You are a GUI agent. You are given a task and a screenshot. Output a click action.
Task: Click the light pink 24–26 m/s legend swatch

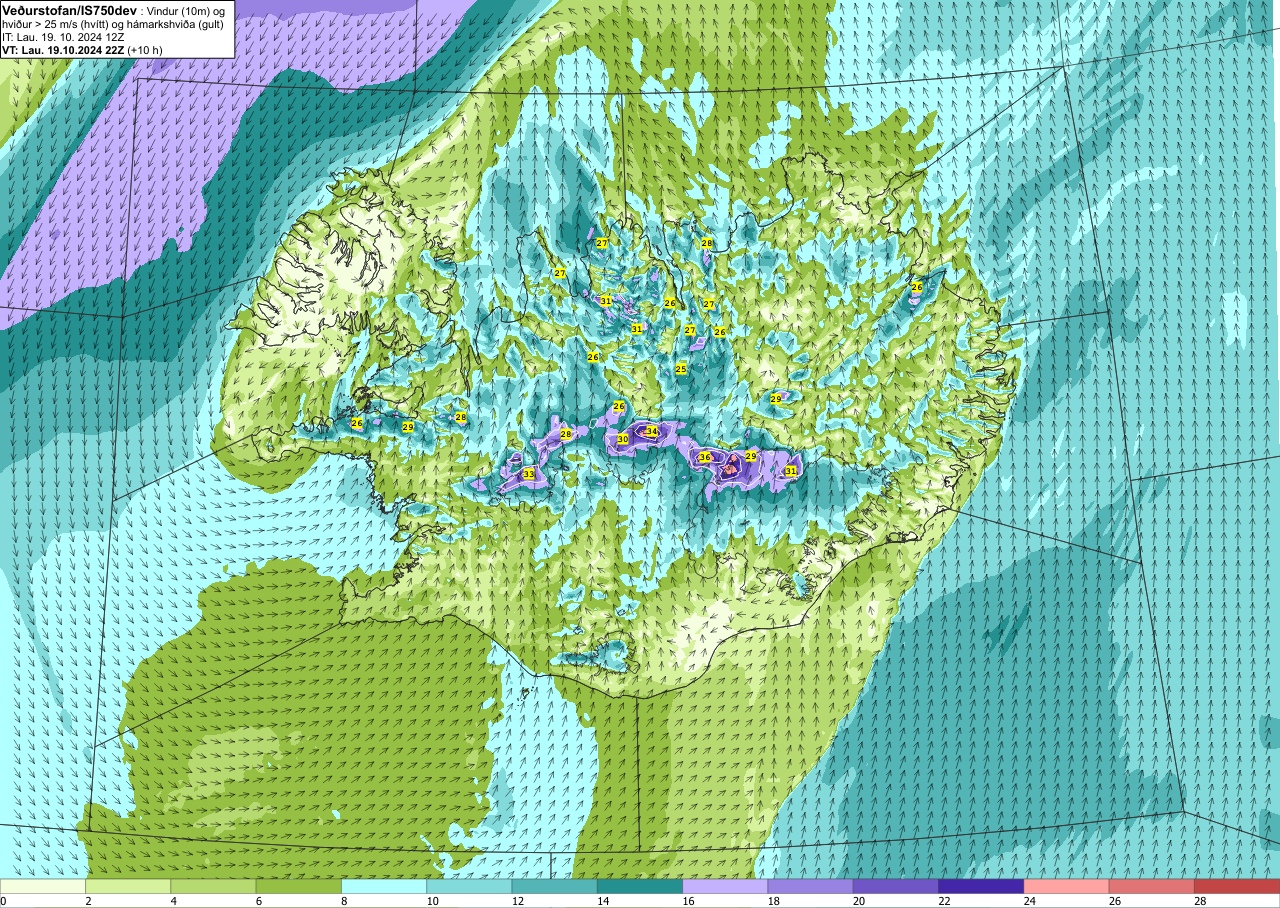click(1066, 886)
